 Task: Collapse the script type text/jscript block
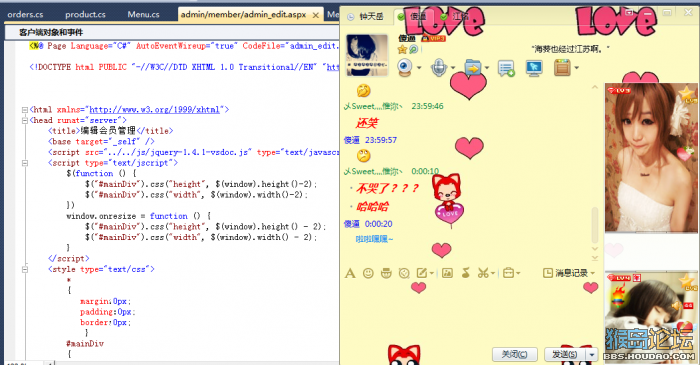pos(25,163)
